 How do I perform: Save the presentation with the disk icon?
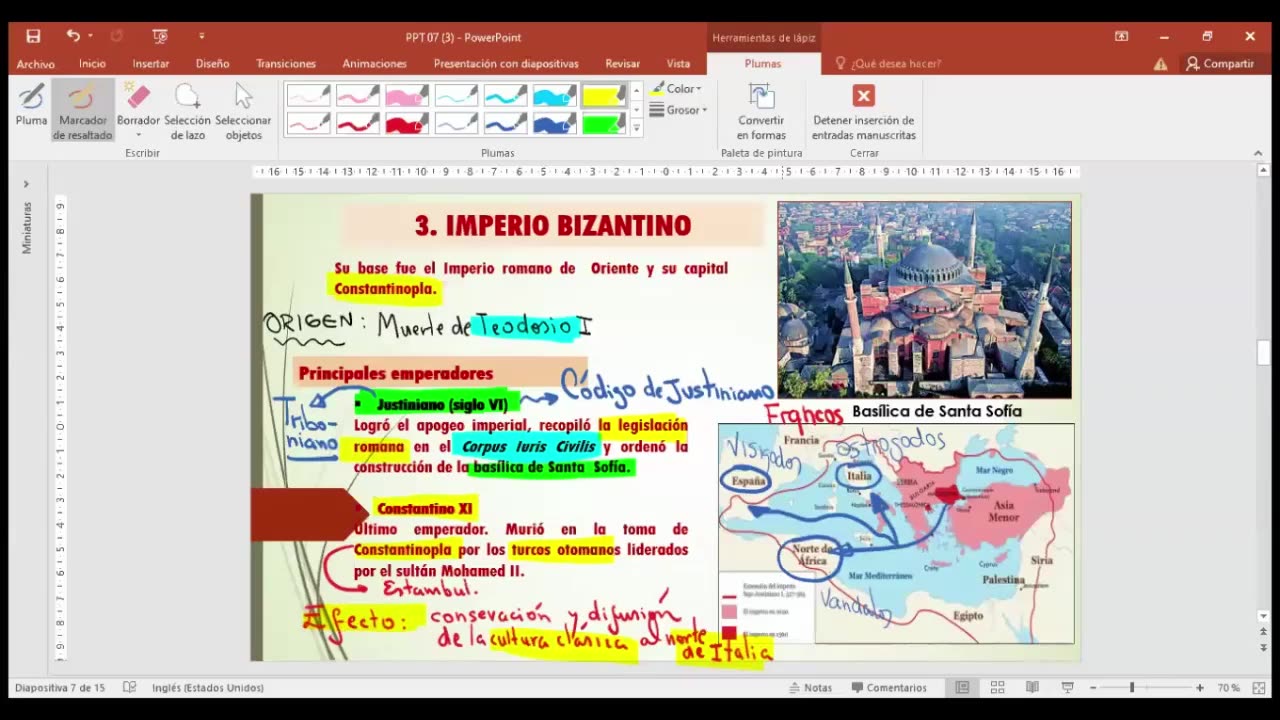click(33, 36)
